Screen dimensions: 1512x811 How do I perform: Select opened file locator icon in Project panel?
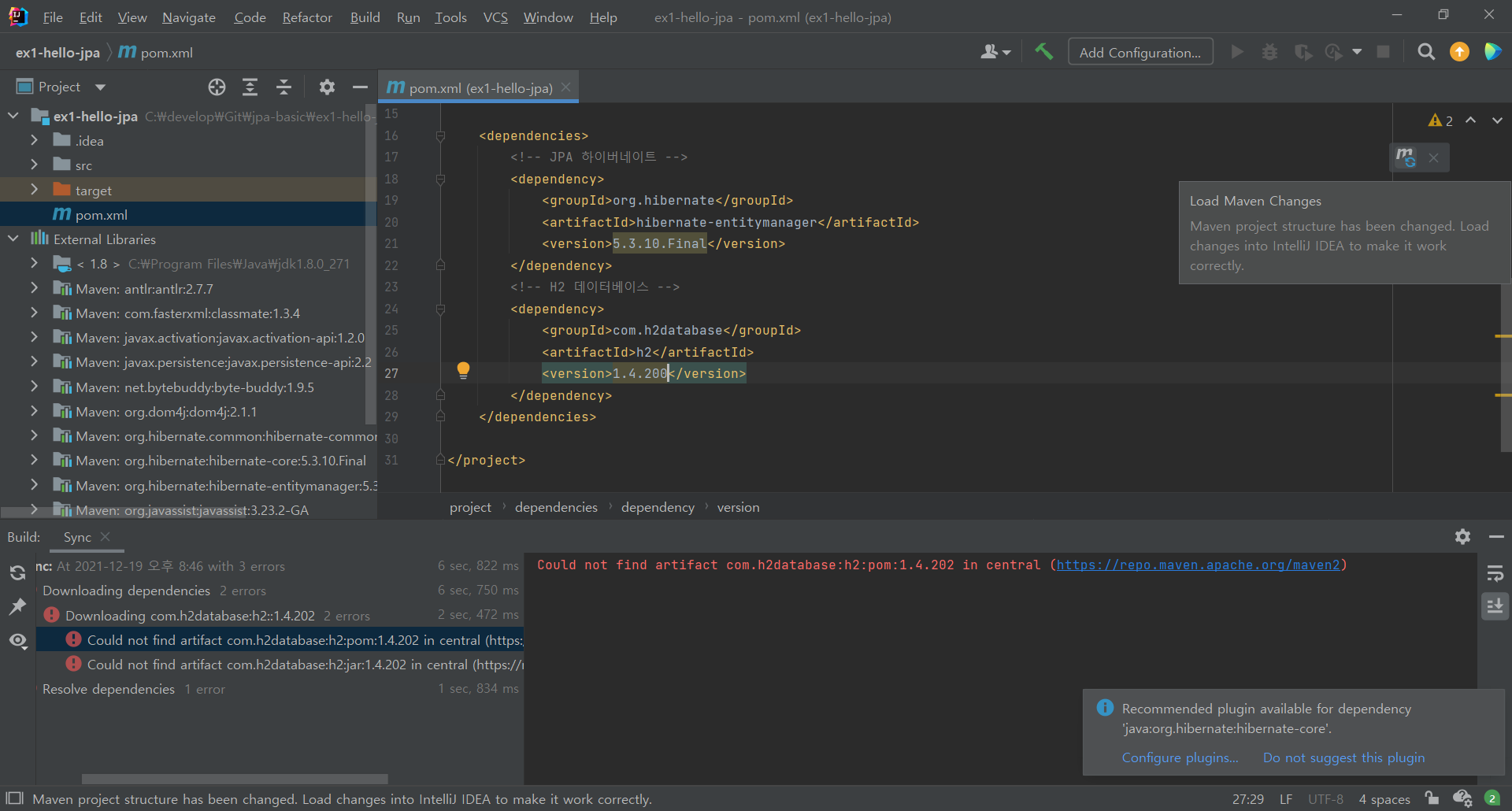click(217, 87)
